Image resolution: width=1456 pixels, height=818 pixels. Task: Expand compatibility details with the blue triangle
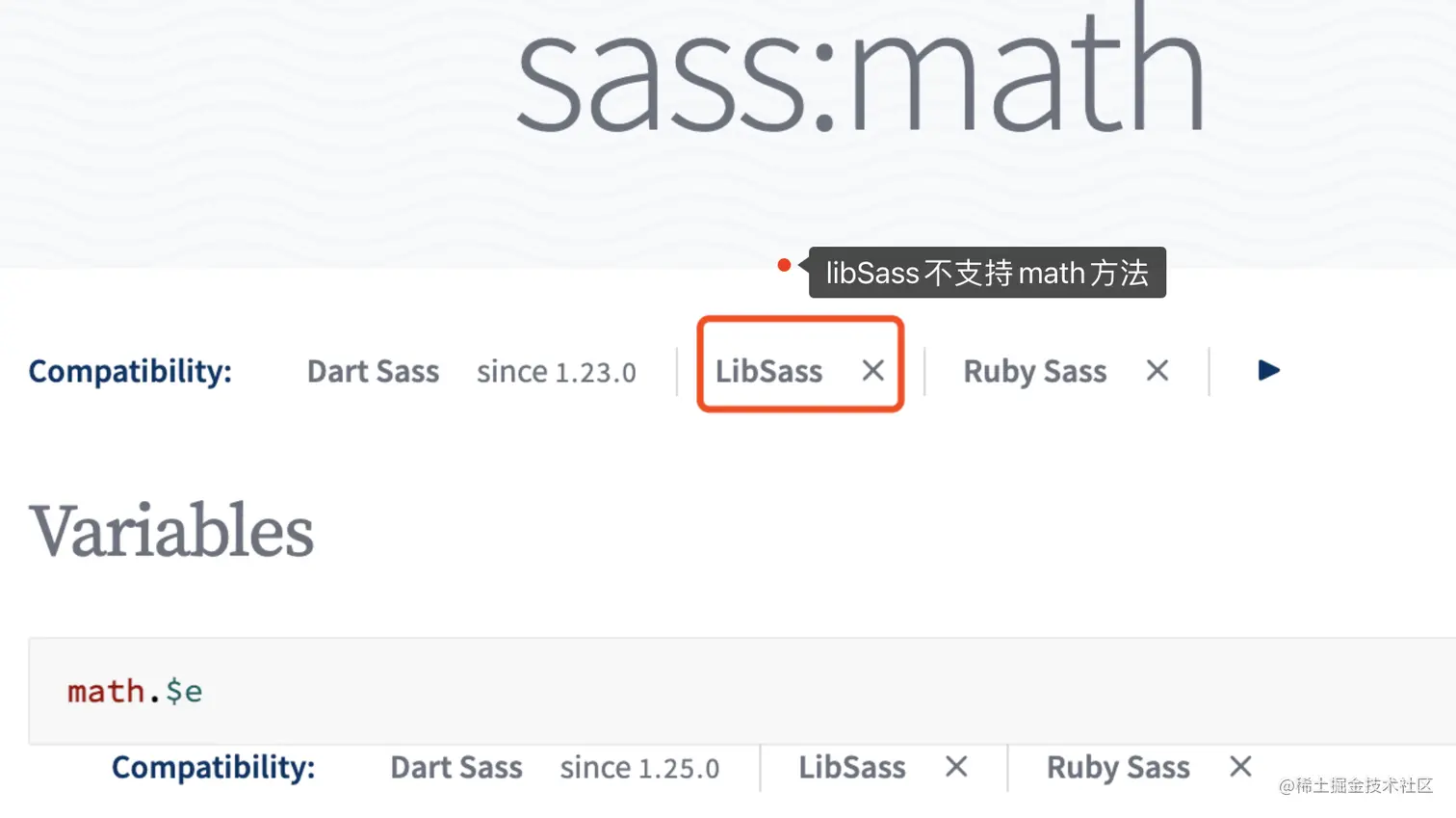click(1268, 371)
